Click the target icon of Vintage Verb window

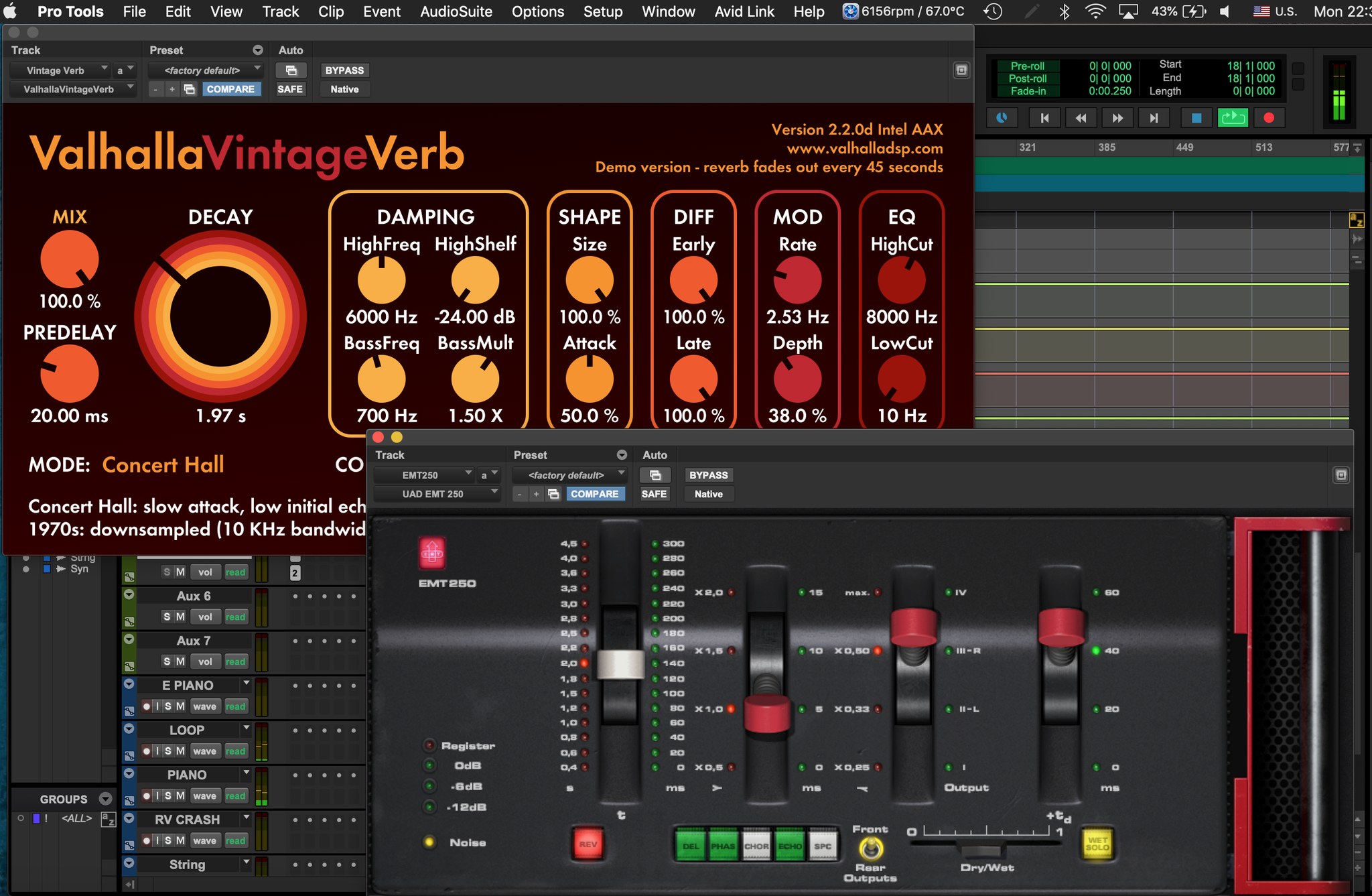(x=961, y=70)
